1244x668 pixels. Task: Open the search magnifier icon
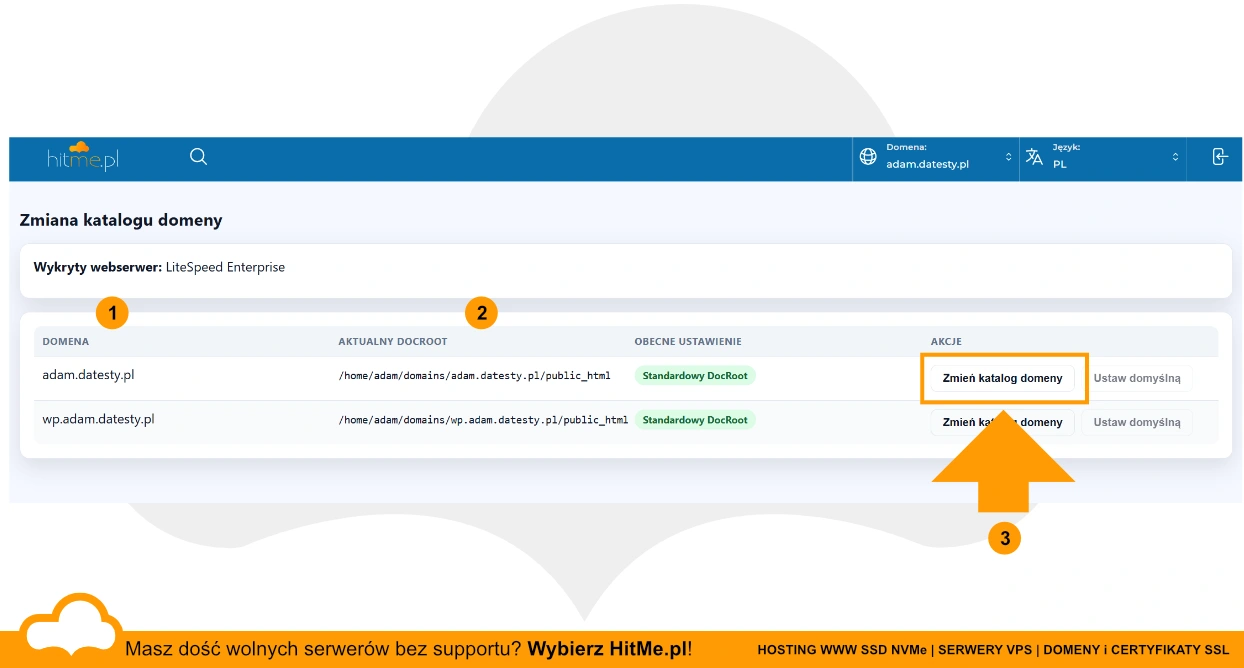point(198,157)
